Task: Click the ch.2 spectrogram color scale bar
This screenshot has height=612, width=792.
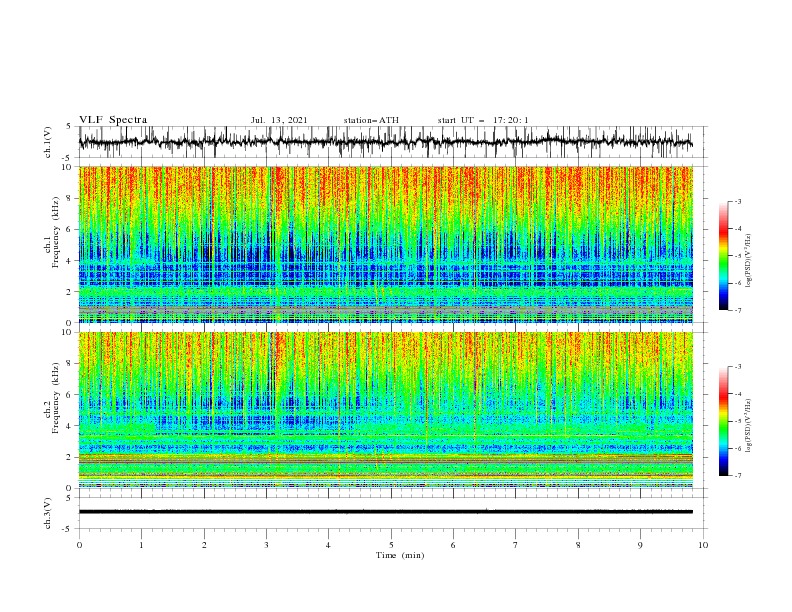Action: click(x=723, y=421)
